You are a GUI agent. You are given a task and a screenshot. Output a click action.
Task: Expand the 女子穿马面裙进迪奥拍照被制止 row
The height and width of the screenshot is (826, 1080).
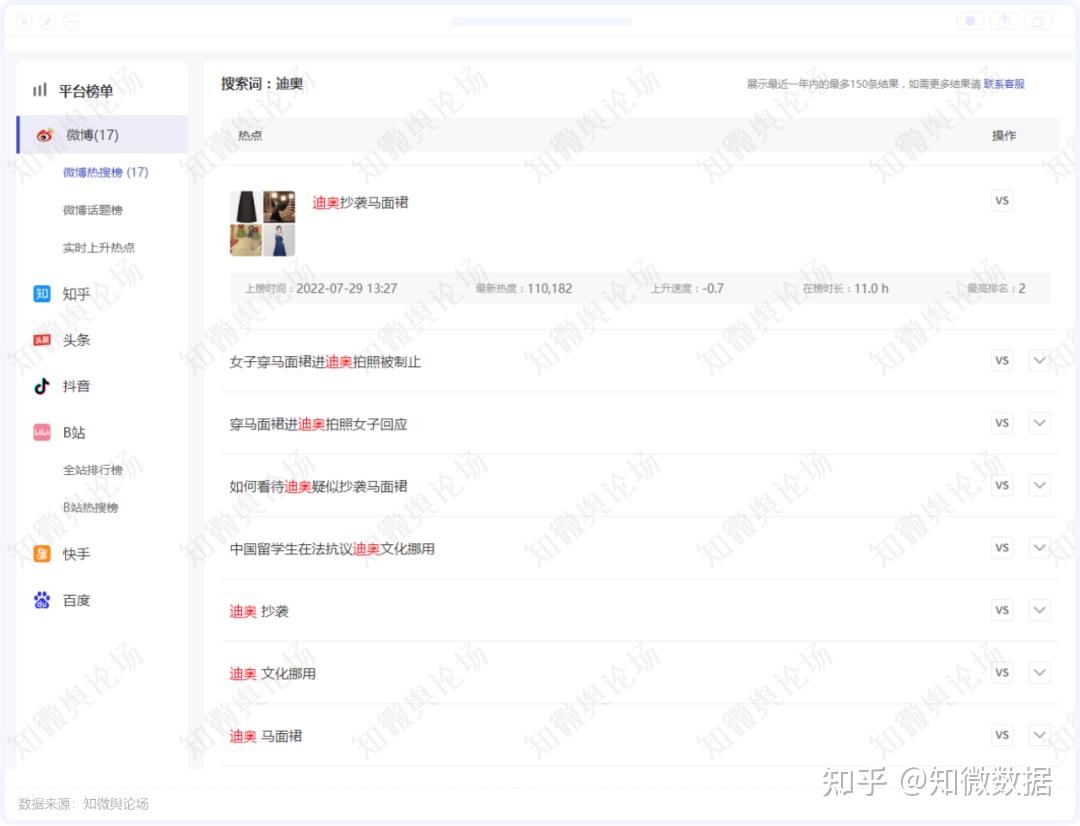1039,360
